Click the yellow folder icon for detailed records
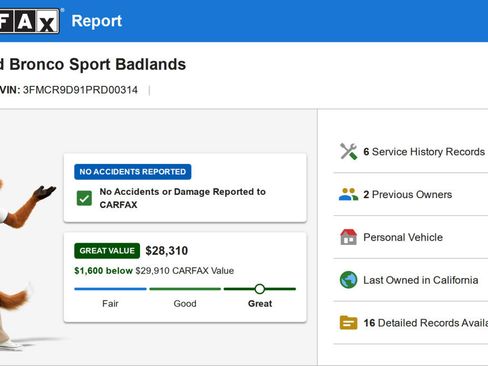Image resolution: width=488 pixels, height=366 pixels. 348,322
